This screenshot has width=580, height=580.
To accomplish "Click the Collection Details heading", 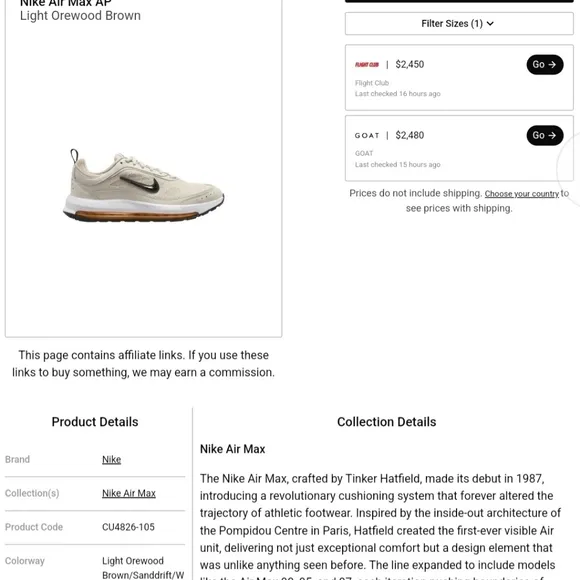I will (387, 422).
